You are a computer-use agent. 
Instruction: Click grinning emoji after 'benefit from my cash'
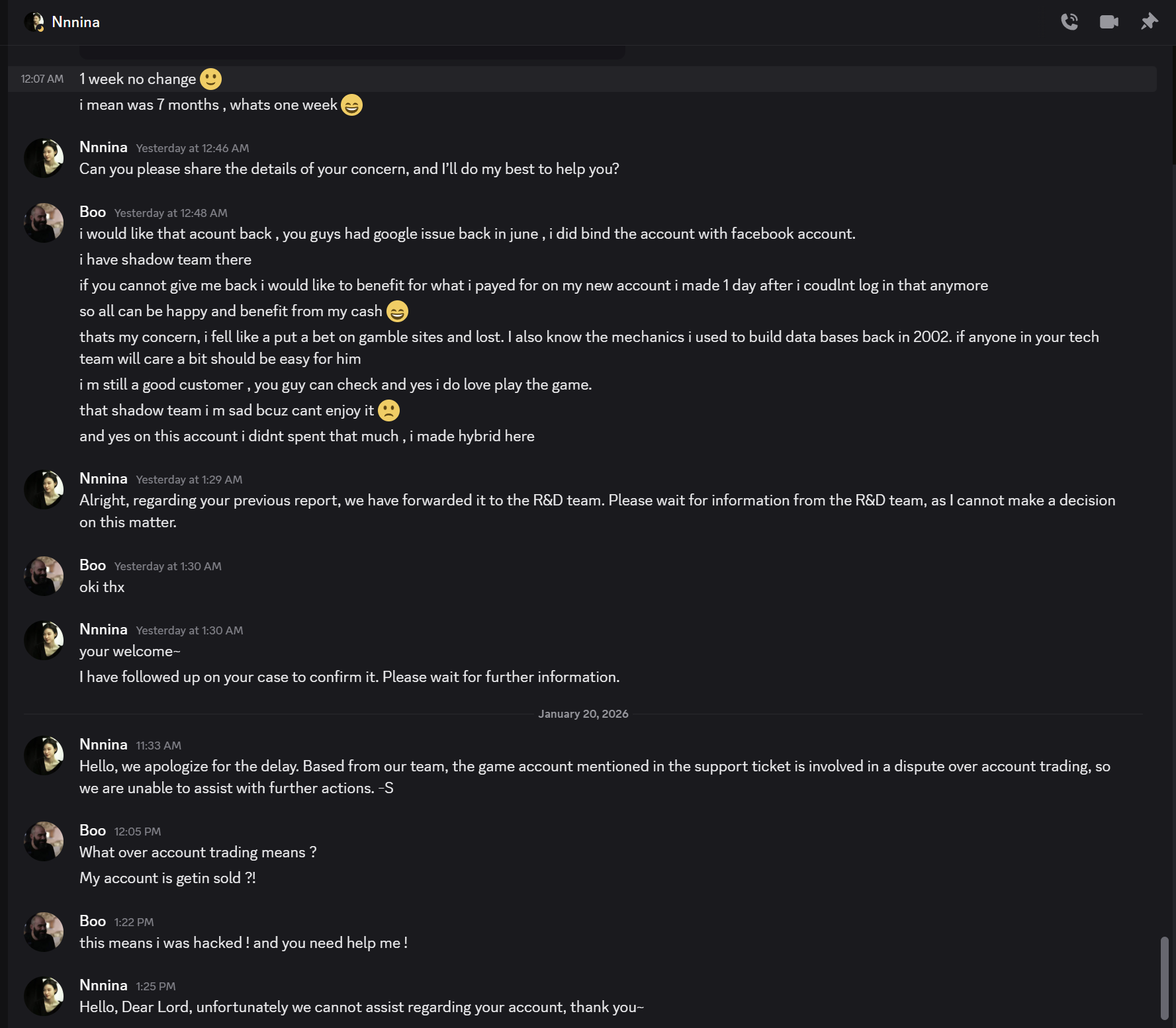(397, 312)
